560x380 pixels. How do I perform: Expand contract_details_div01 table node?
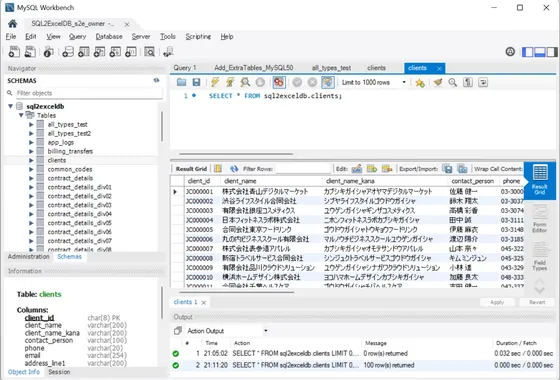31,187
